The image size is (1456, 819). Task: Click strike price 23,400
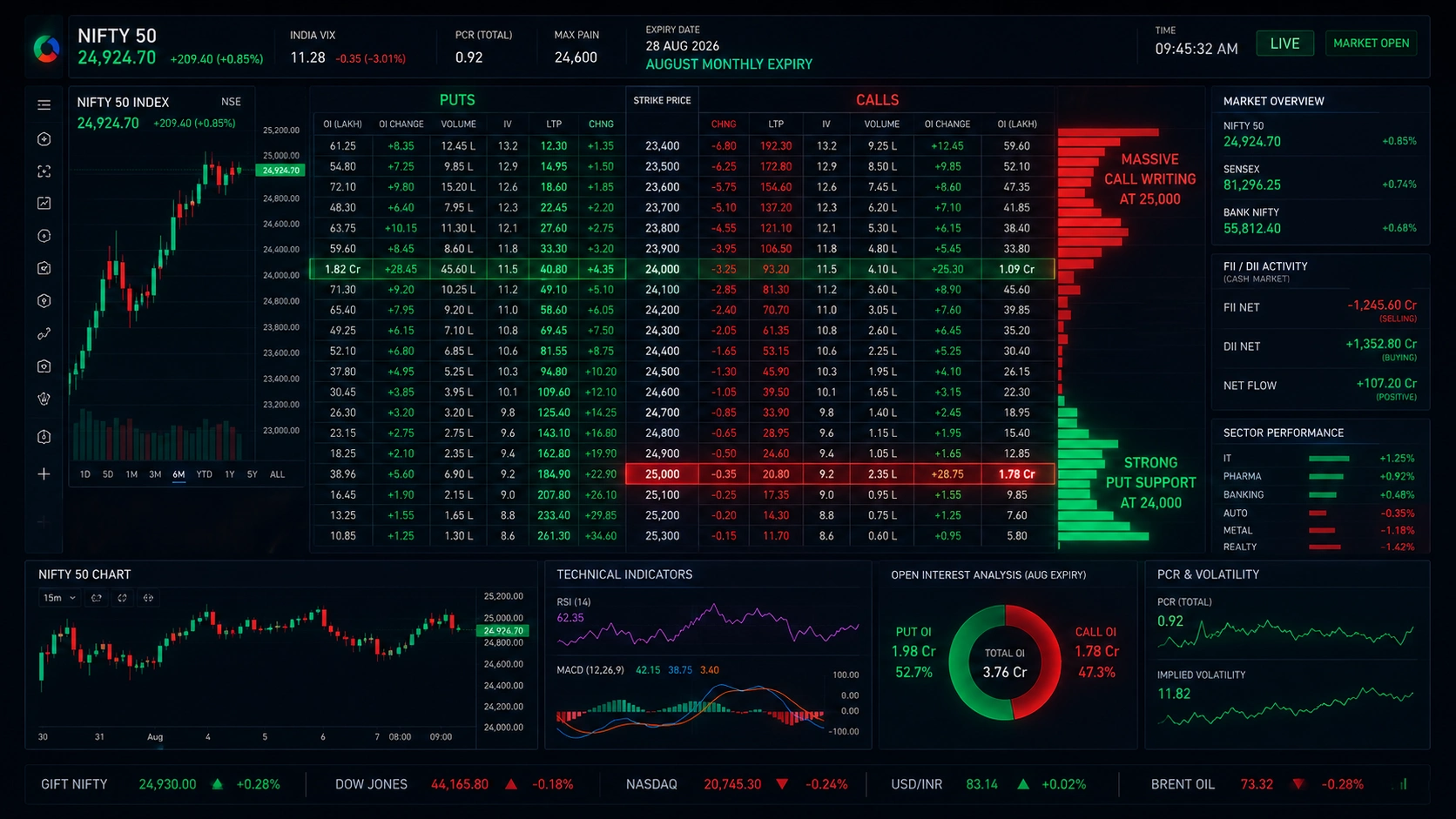click(x=662, y=146)
